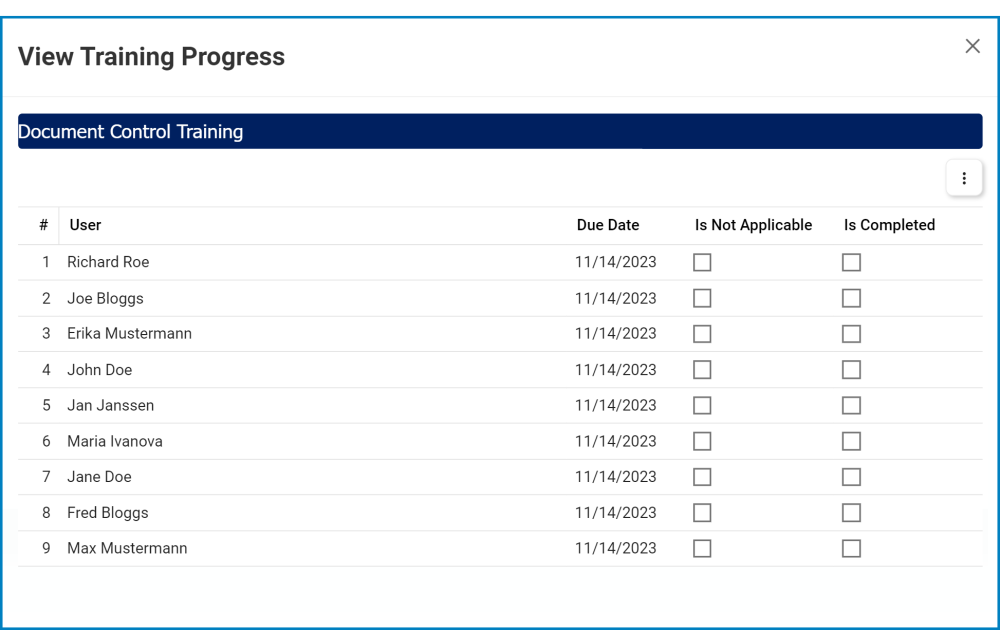This screenshot has height=630, width=1000.
Task: Mark John Doe's training not applicable
Action: point(702,369)
